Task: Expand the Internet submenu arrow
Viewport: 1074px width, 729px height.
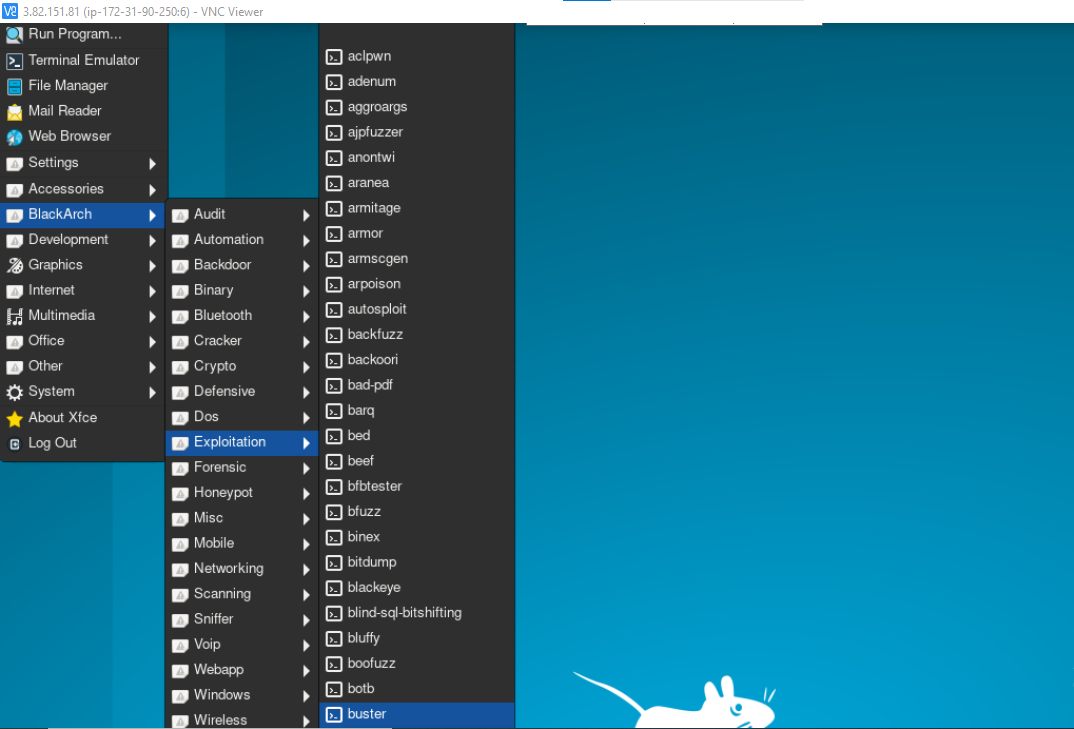Action: pos(152,291)
